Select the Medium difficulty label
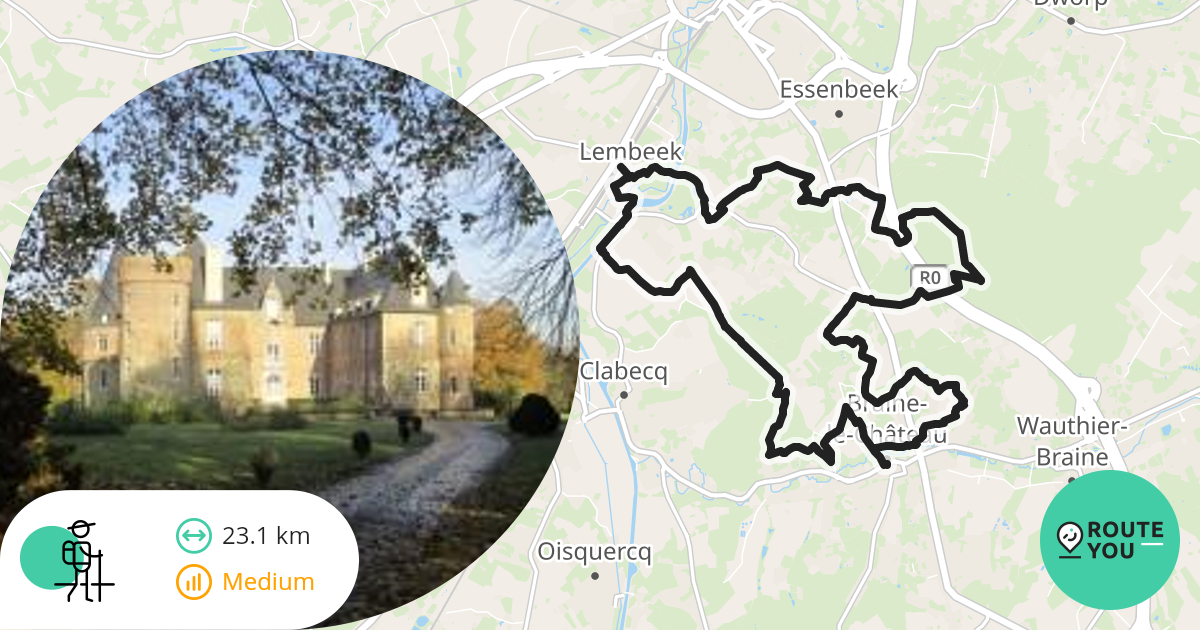 pyautogui.click(x=268, y=582)
